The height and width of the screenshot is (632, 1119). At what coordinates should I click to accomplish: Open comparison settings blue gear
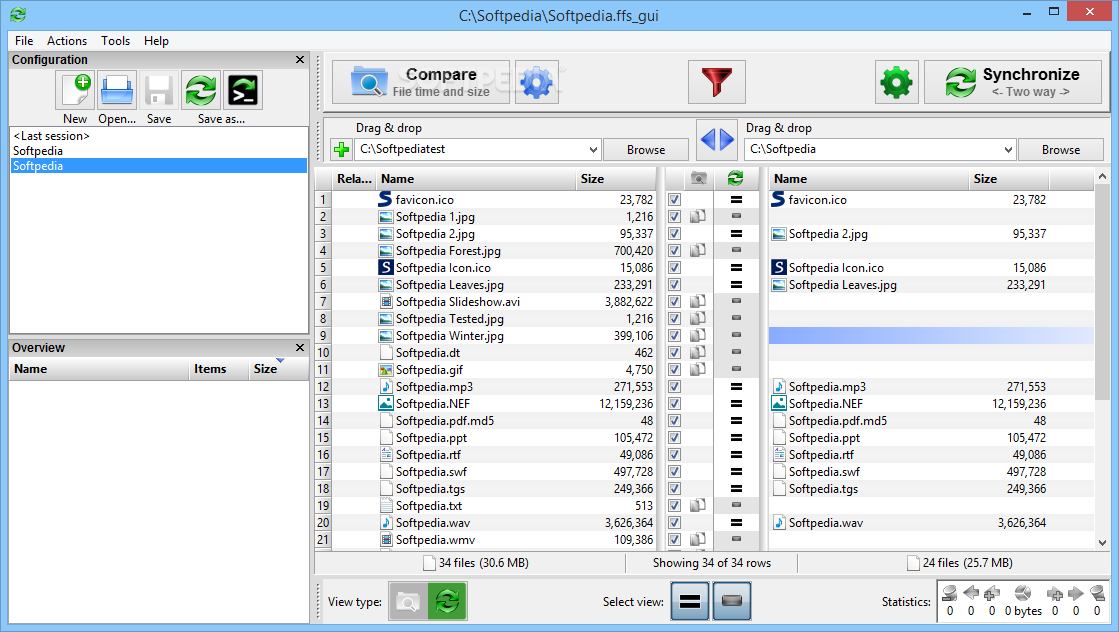coord(537,82)
